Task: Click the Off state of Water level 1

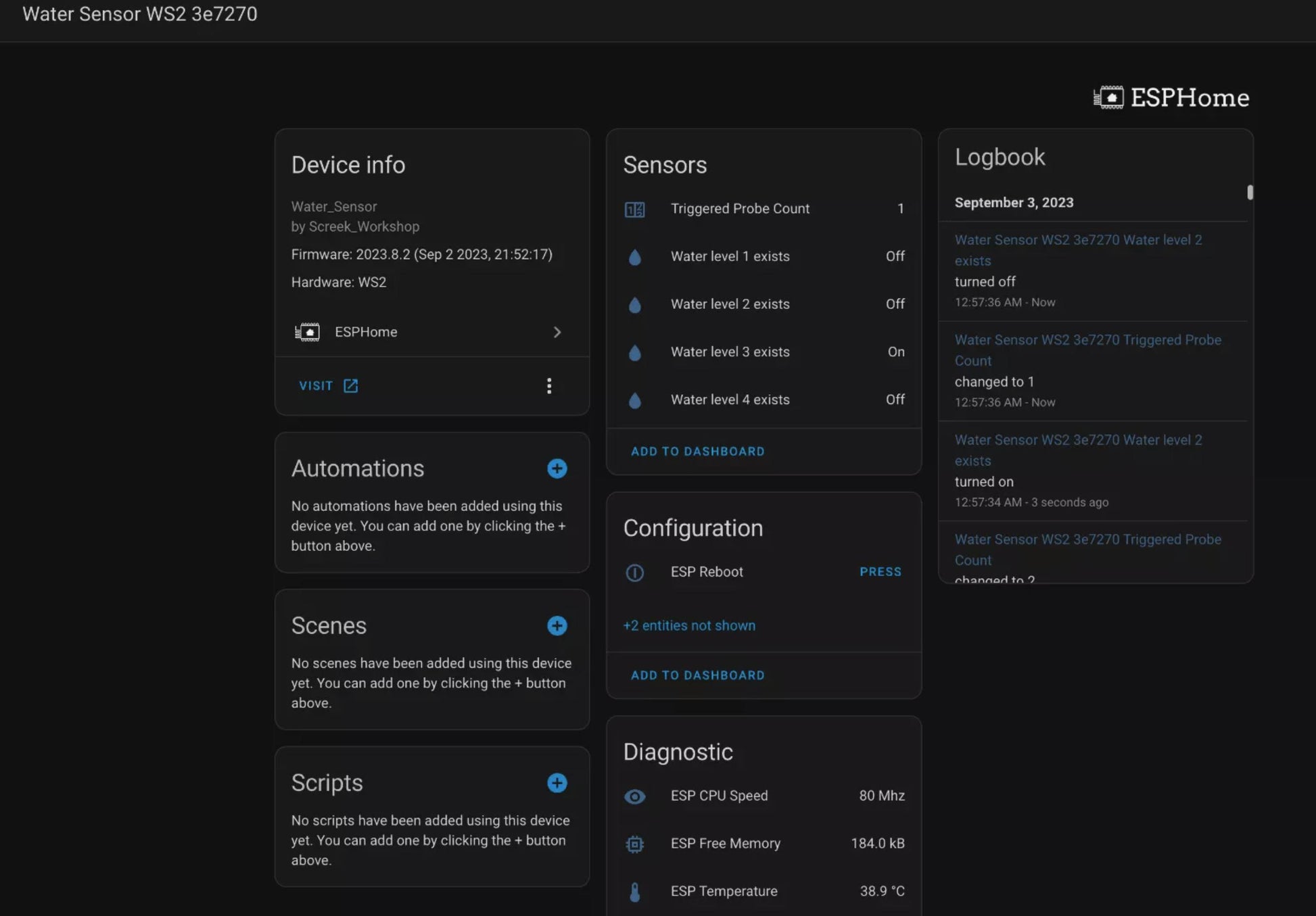Action: 895,256
